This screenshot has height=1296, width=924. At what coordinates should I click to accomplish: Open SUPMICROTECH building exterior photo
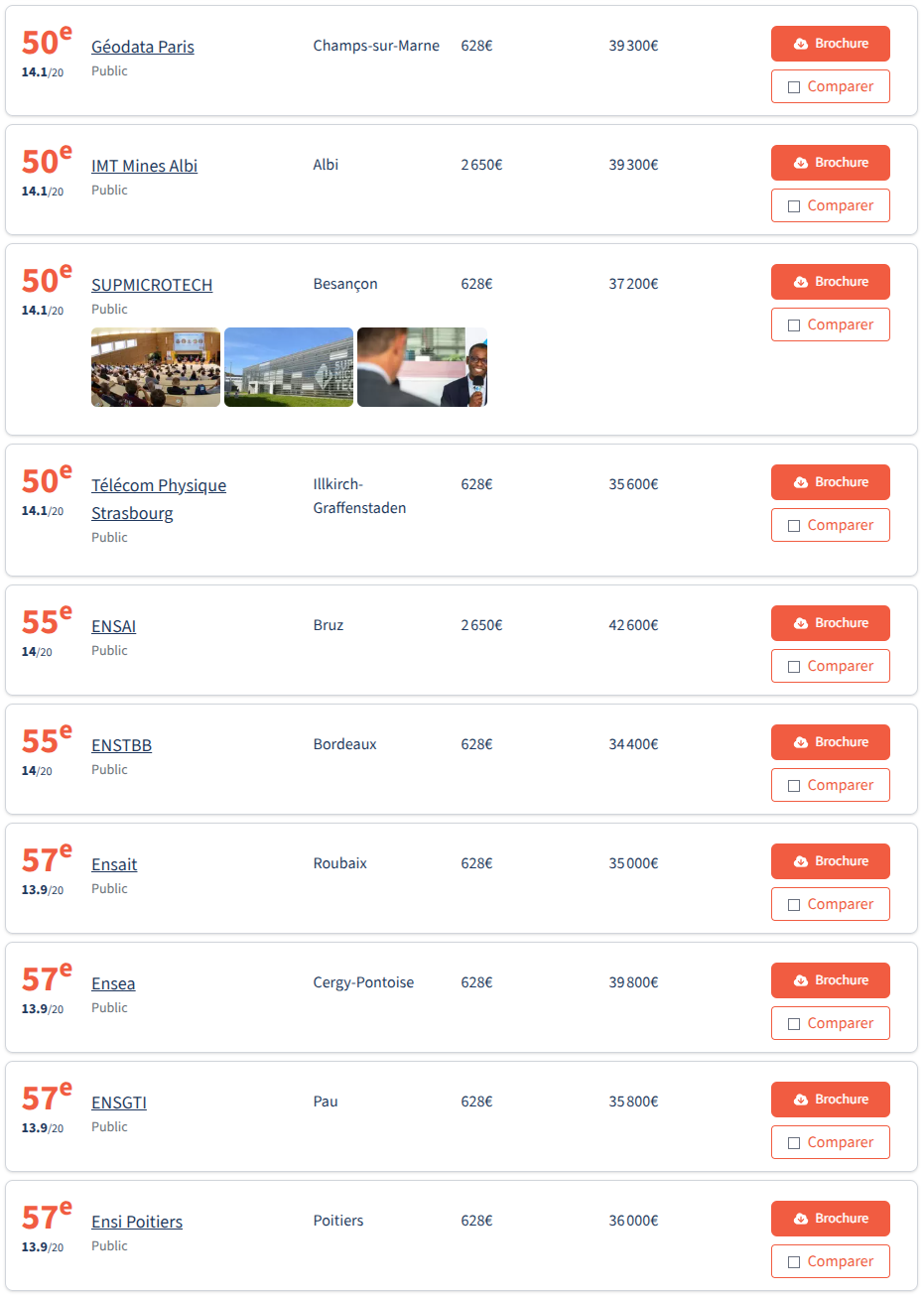[289, 367]
